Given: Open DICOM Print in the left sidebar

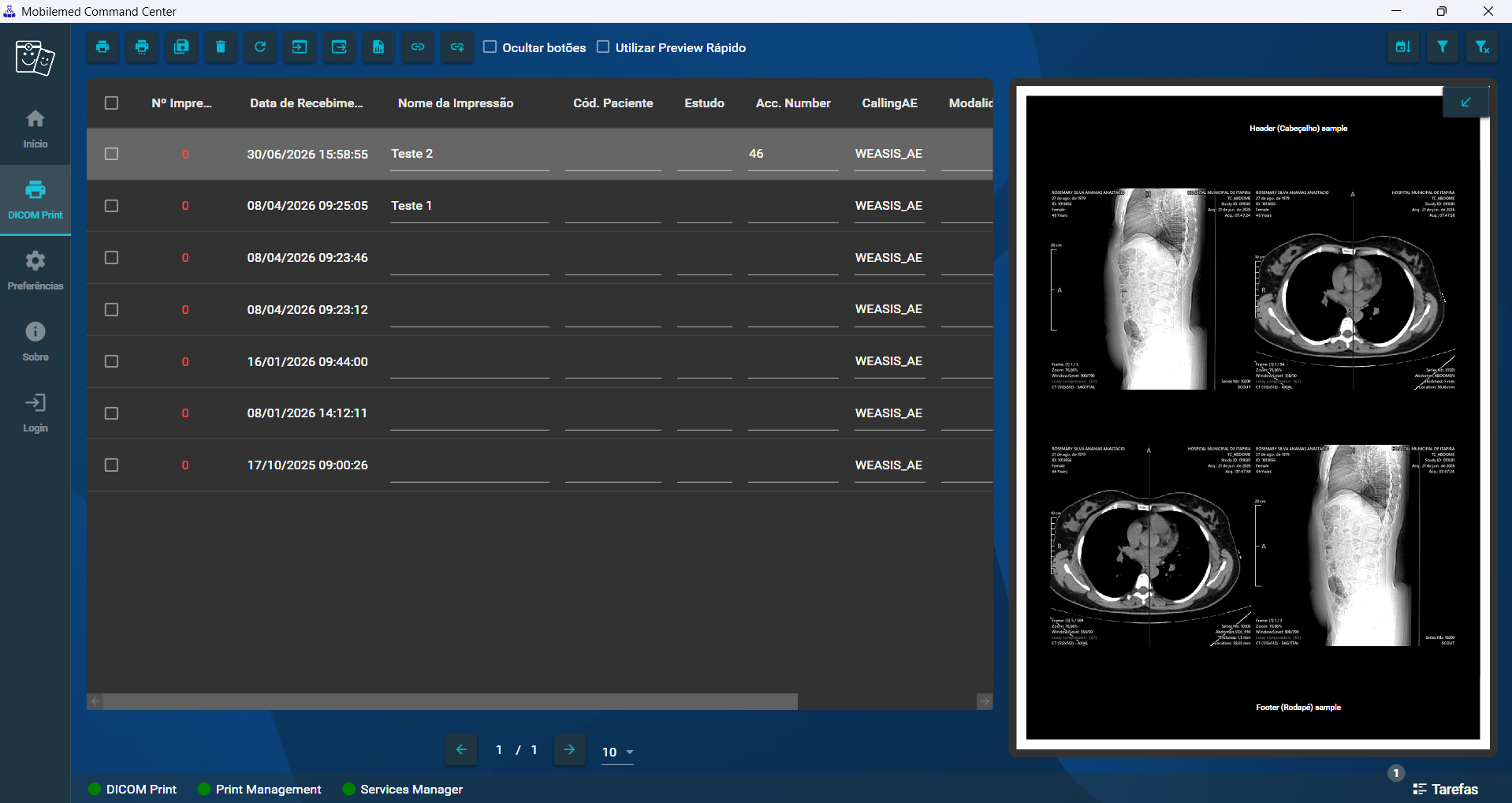Looking at the screenshot, I should (x=35, y=200).
